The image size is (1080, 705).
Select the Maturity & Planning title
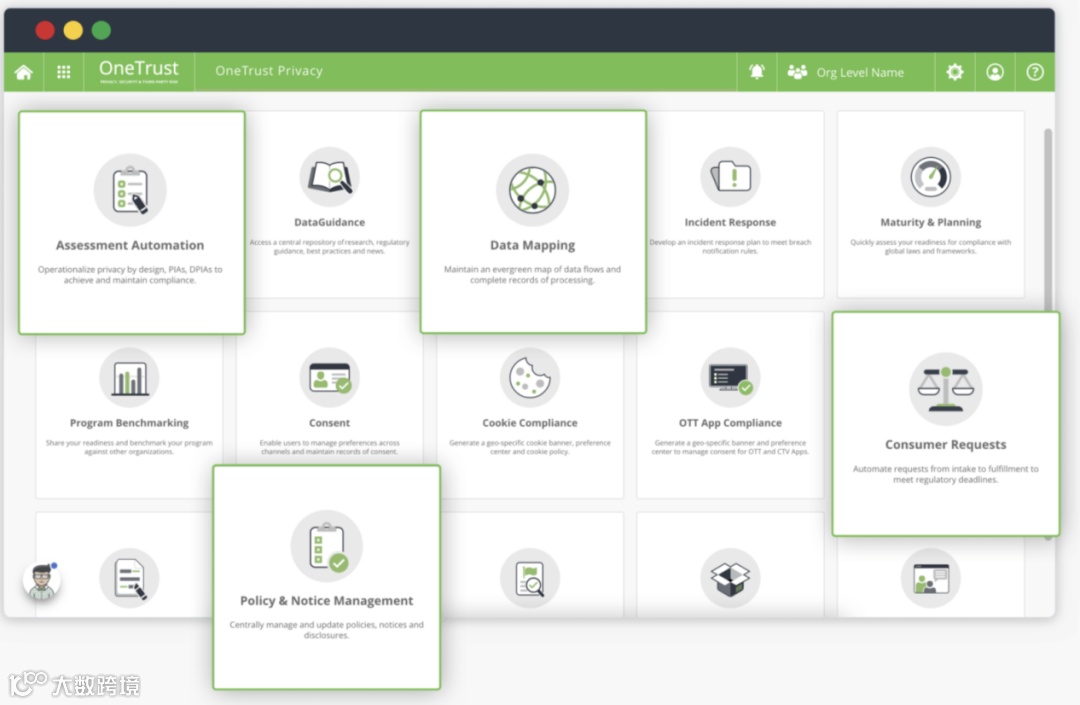tap(931, 222)
